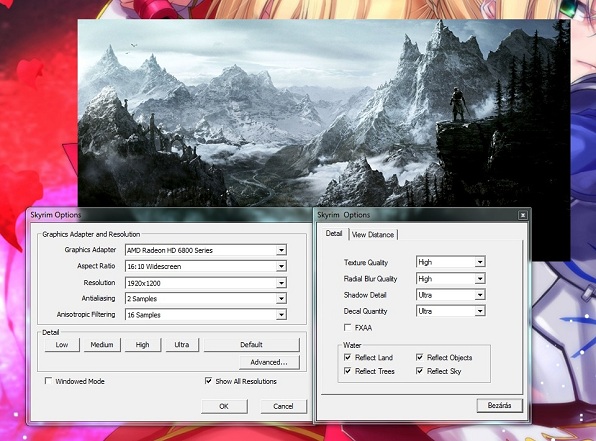Switch to the View Distance tab

coord(373,235)
